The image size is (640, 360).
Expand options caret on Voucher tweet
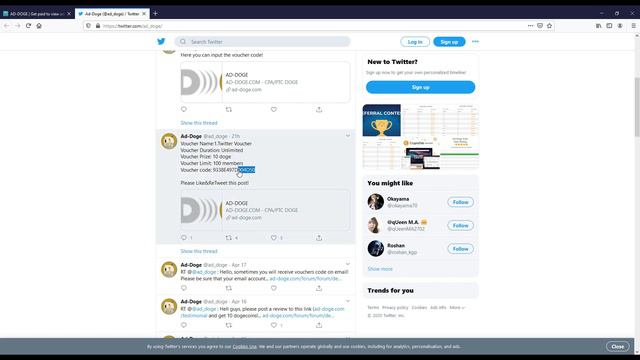click(x=348, y=136)
